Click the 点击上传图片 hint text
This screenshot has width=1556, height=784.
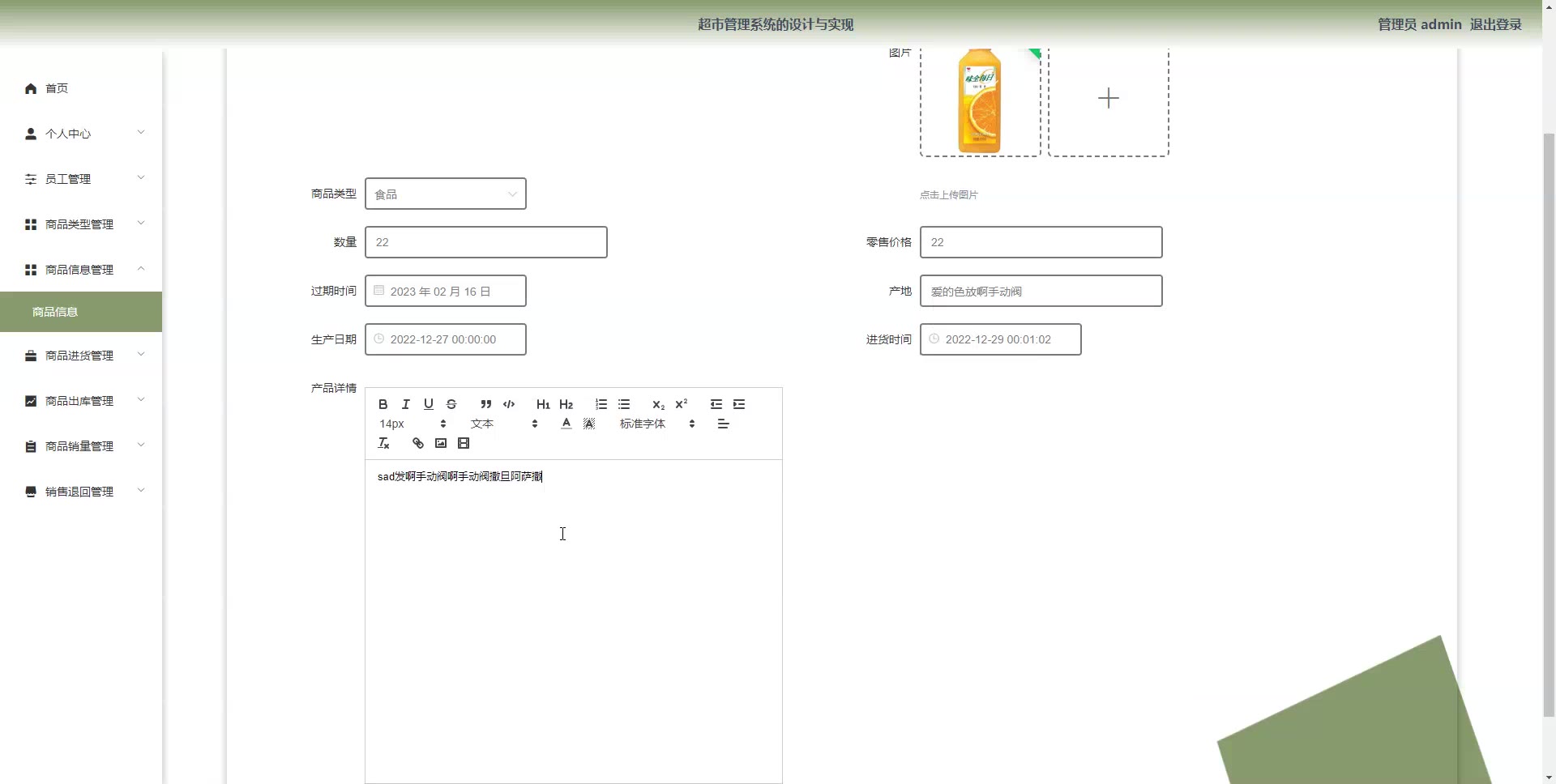949,195
